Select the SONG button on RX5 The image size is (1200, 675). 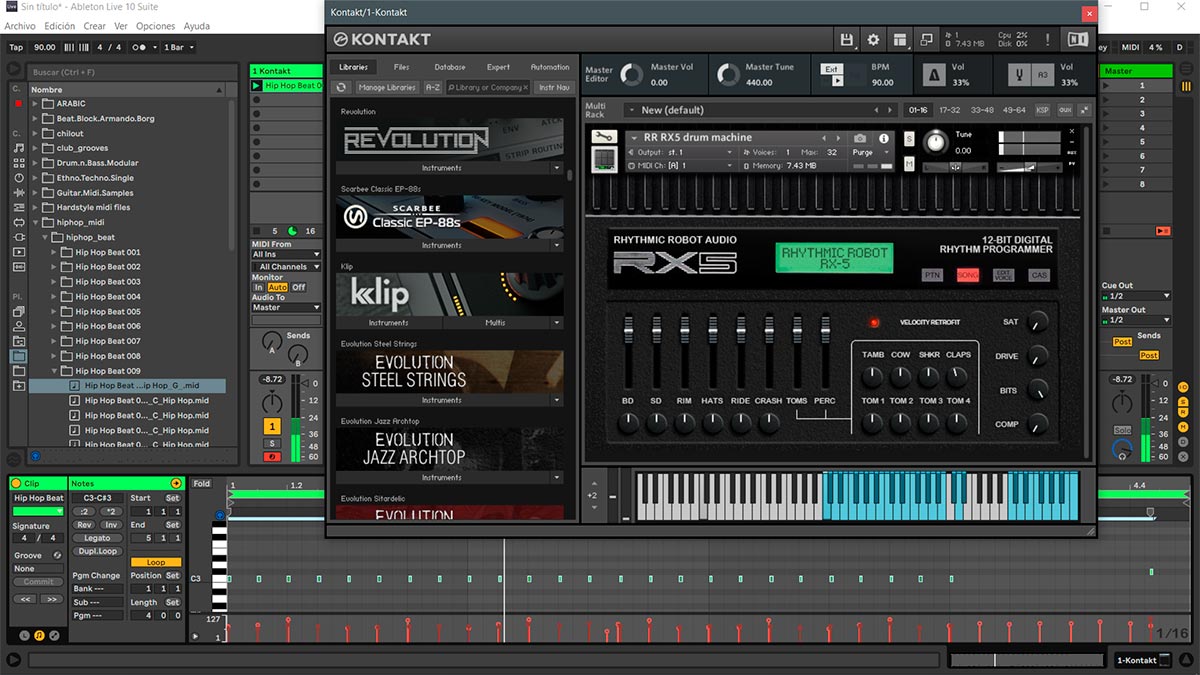click(968, 275)
